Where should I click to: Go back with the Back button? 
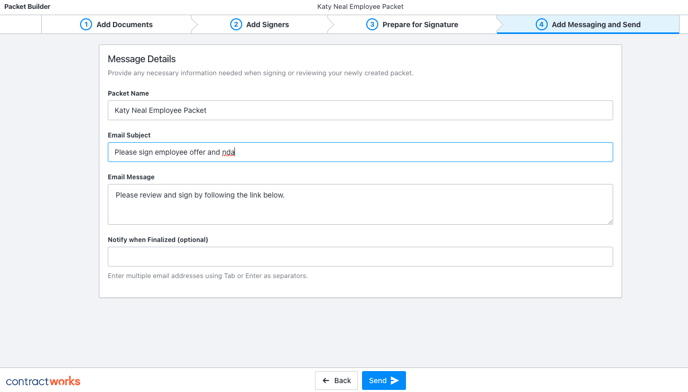pos(337,381)
